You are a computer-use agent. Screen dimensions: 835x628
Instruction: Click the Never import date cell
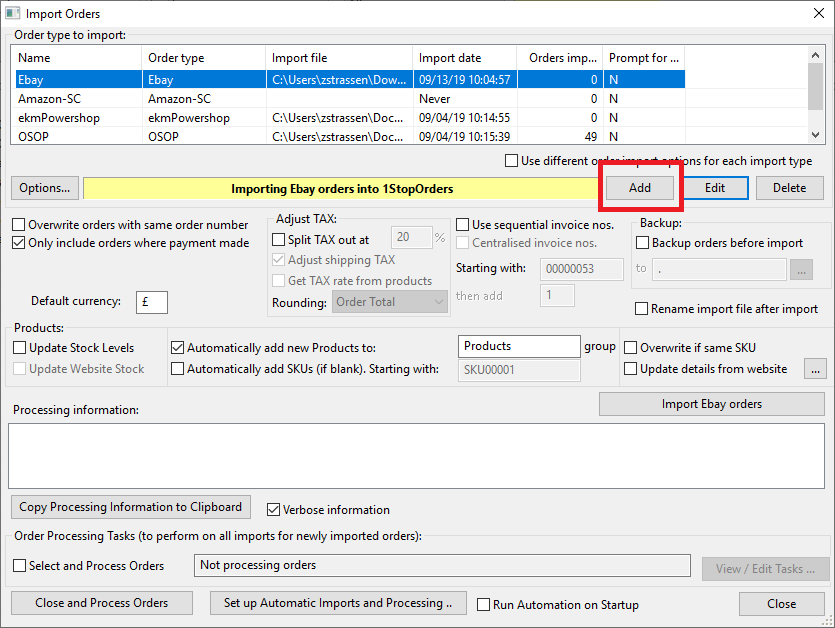coord(464,99)
